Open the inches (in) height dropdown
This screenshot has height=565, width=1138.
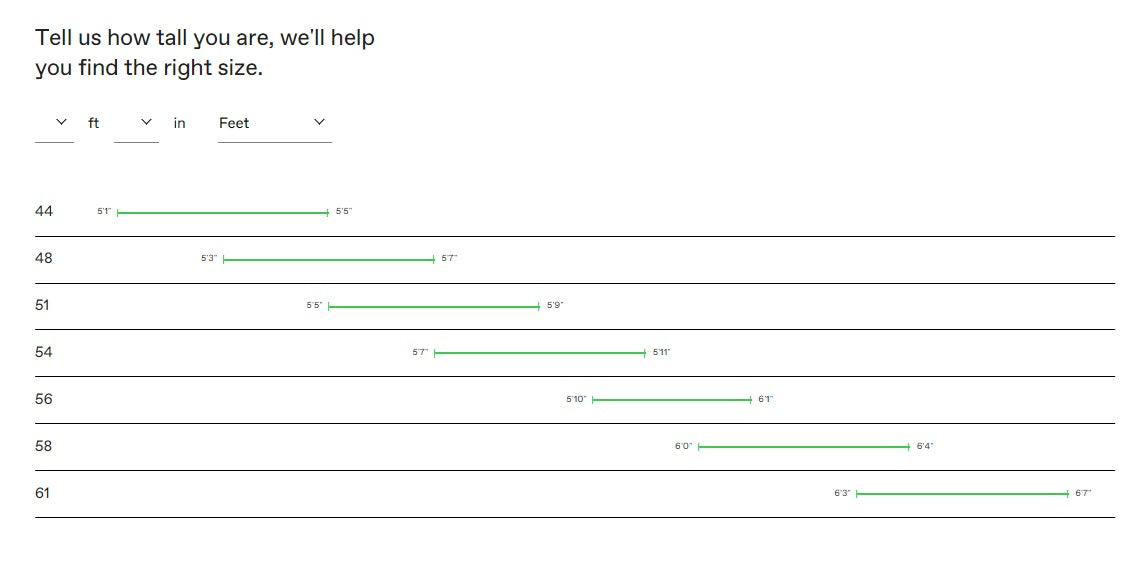tap(136, 123)
